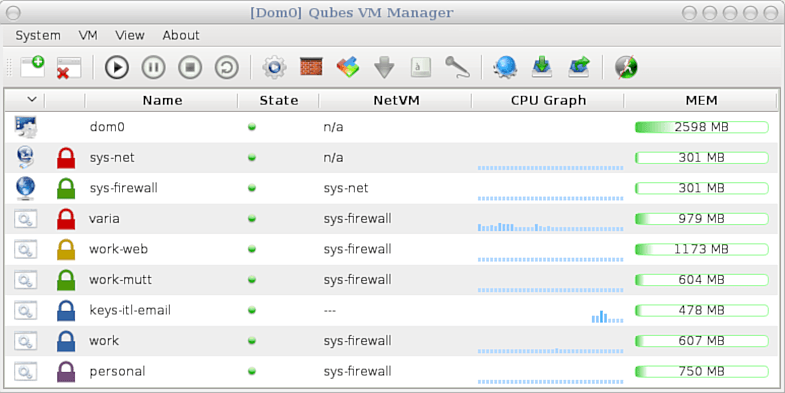This screenshot has width=785, height=393.
Task: Restart the selected VM
Action: 226,67
